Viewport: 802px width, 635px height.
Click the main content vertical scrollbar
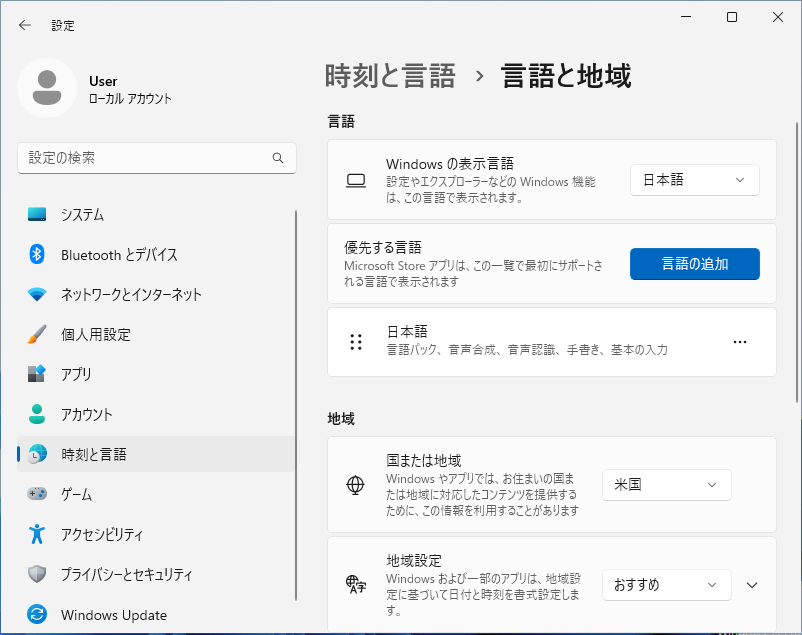pyautogui.click(x=796, y=262)
